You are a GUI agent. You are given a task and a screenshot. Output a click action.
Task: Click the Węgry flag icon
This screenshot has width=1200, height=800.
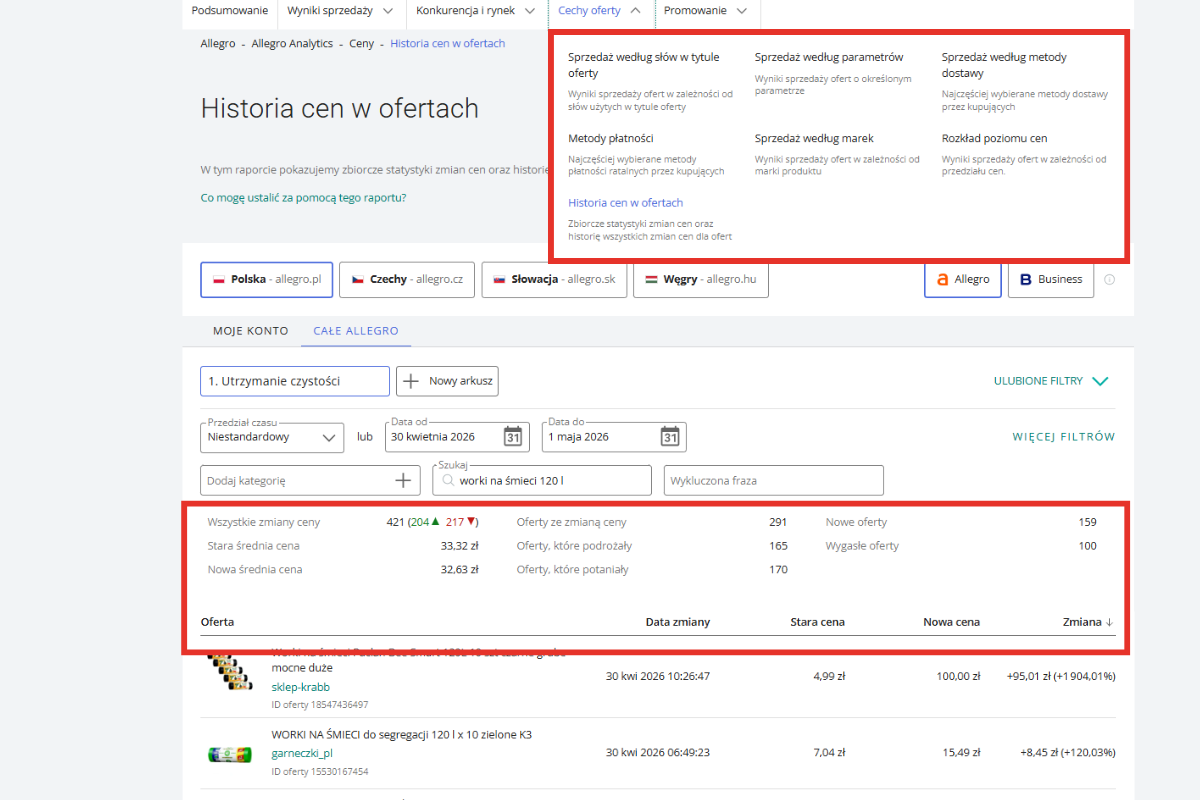click(x=651, y=280)
